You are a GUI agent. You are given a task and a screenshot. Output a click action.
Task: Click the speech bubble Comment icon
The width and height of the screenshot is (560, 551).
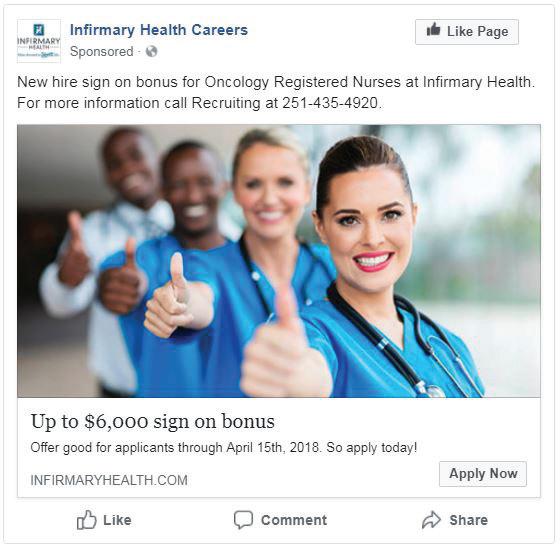tap(243, 520)
